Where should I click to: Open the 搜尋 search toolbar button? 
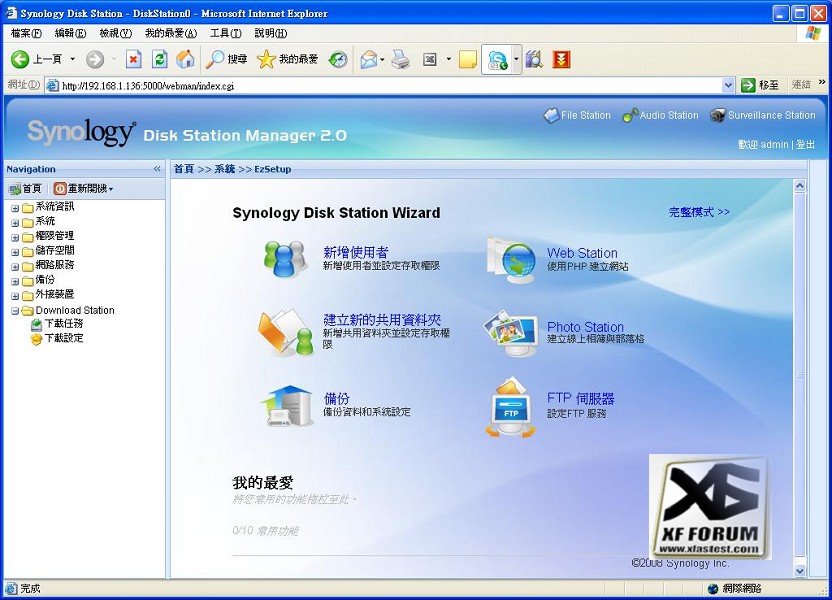click(x=227, y=59)
